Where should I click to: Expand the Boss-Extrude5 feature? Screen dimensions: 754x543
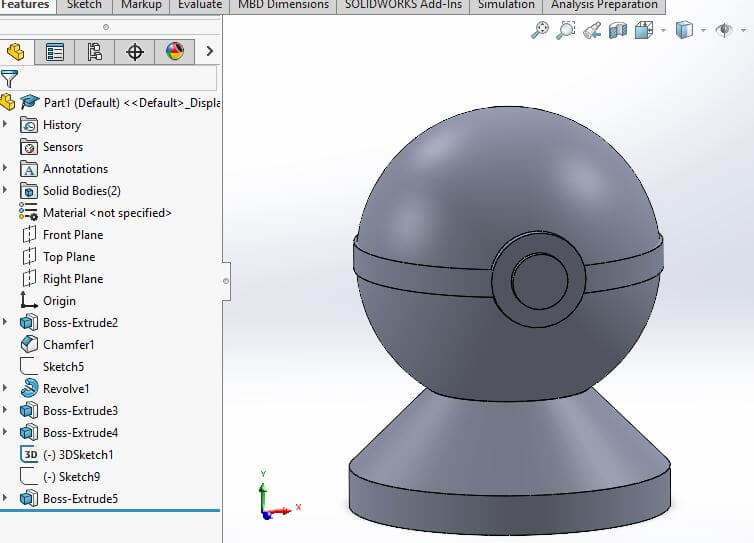pyautogui.click(x=5, y=498)
